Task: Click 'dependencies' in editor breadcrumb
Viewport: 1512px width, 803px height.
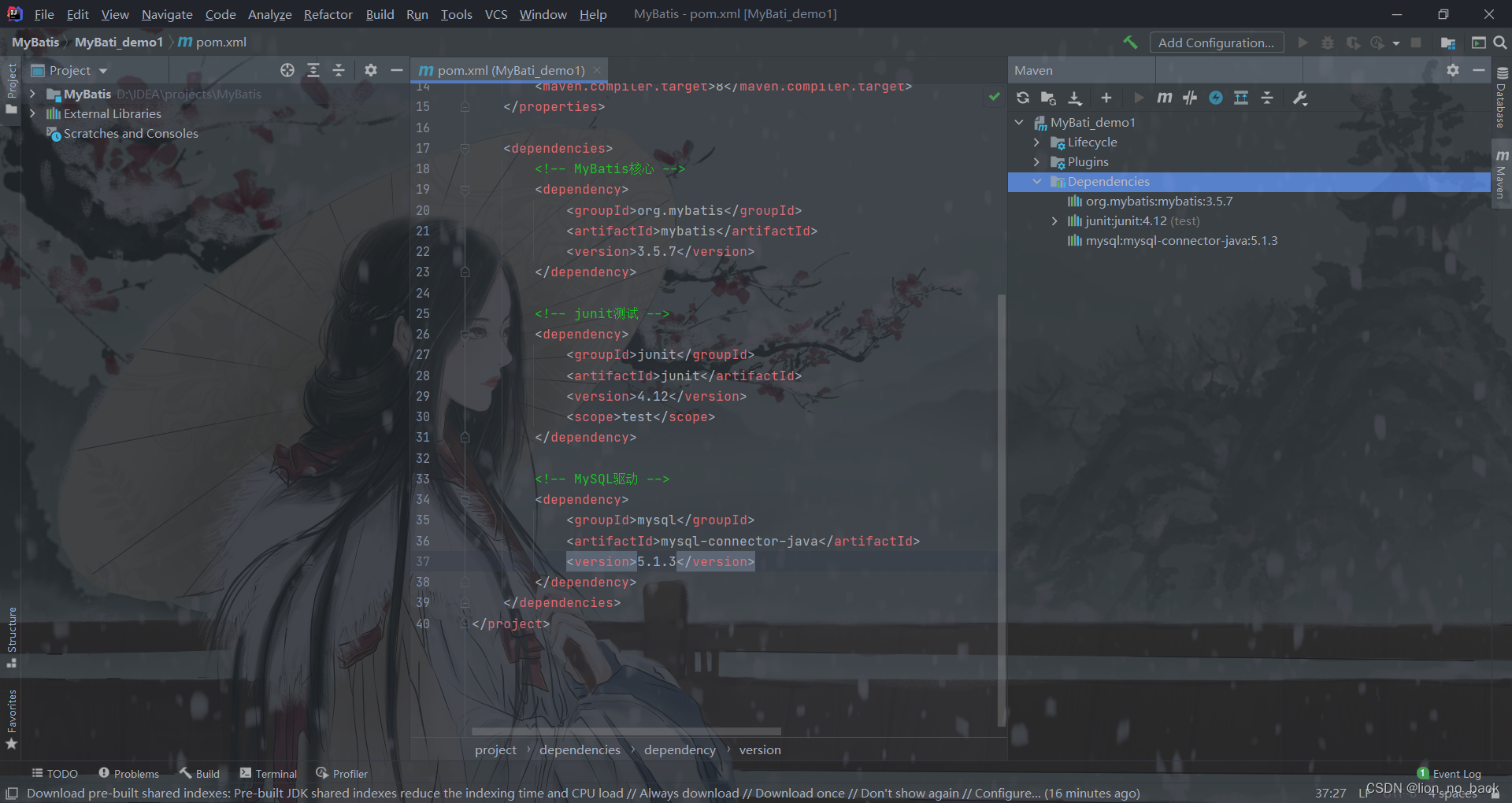Action: pos(580,749)
